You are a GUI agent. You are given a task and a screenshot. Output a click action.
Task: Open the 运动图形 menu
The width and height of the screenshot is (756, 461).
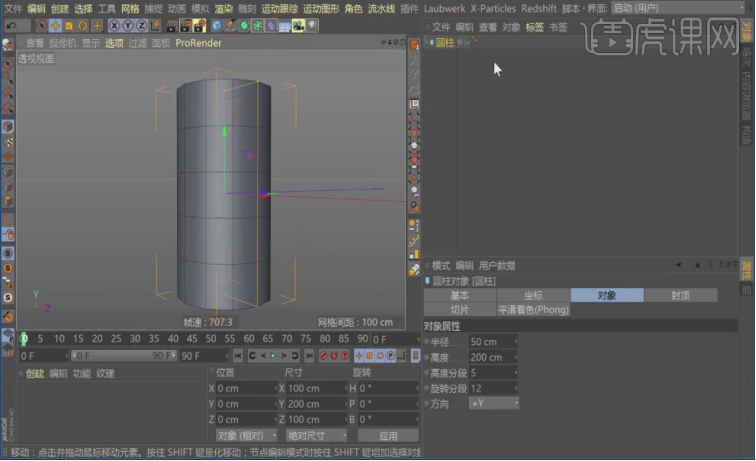(322, 9)
